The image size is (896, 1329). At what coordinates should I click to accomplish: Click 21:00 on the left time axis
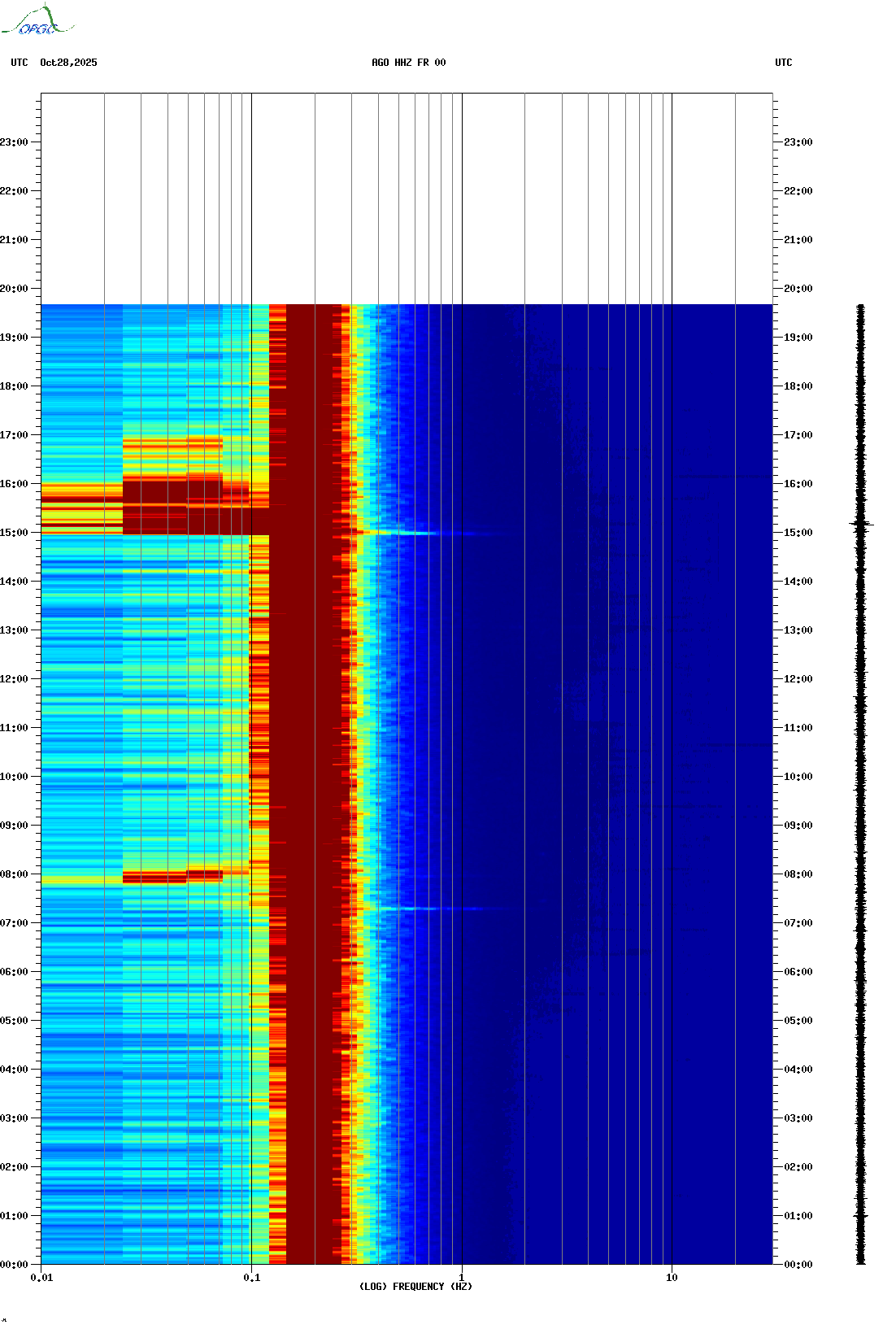(x=14, y=240)
